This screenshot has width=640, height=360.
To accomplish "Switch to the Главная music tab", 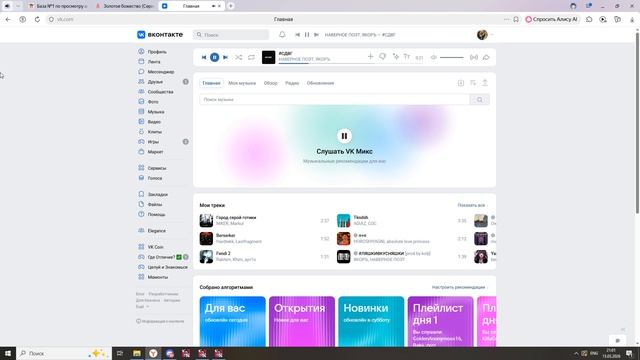I will click(211, 83).
